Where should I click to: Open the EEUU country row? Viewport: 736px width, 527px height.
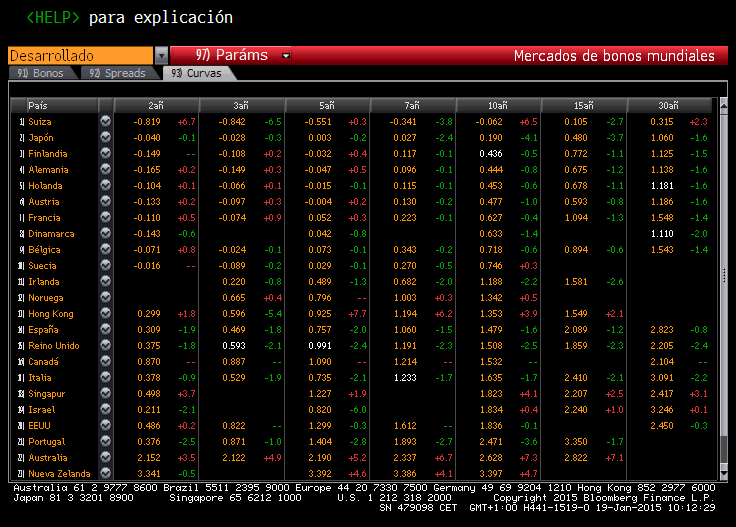(363, 426)
